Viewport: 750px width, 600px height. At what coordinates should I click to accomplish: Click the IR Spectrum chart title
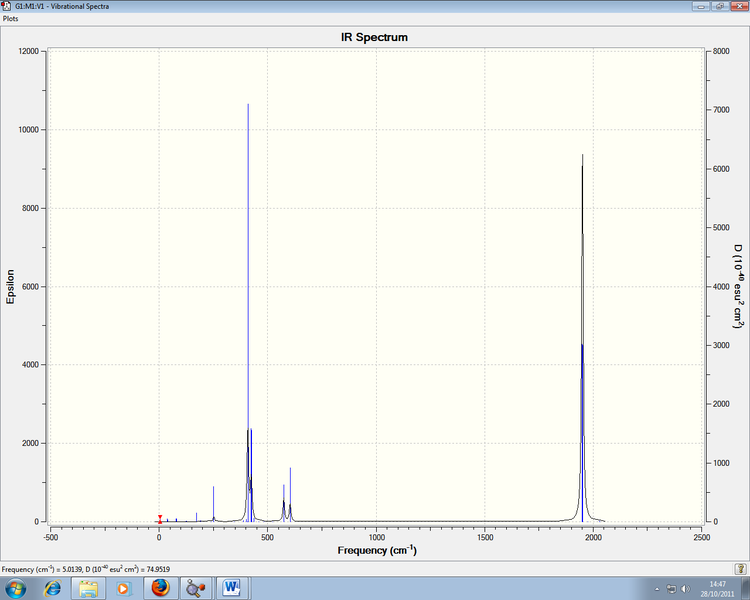[375, 37]
